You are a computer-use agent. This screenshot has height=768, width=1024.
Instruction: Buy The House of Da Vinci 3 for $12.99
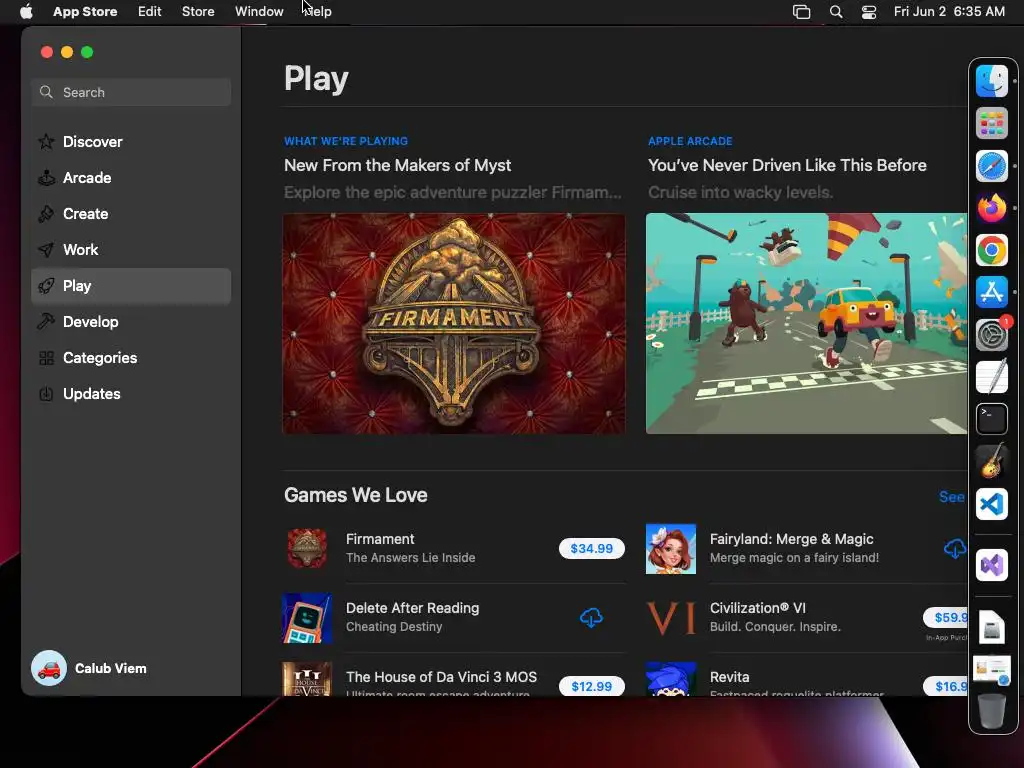click(592, 686)
